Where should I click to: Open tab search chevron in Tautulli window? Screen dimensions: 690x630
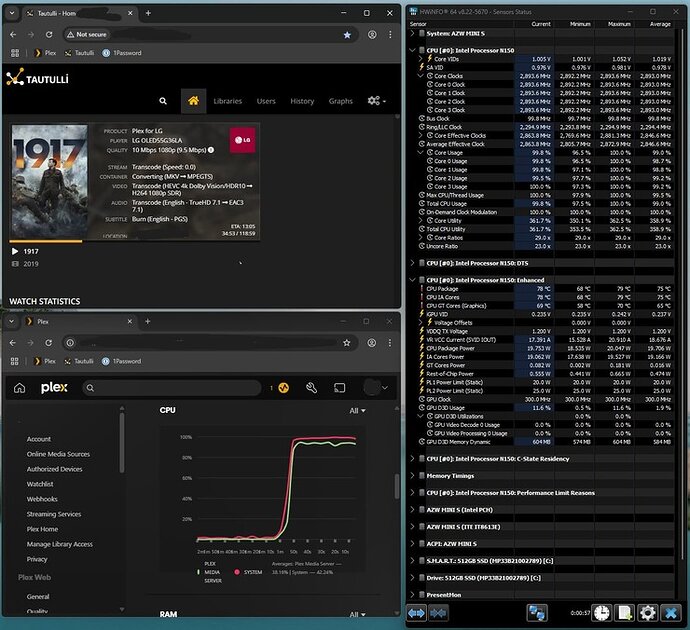12,13
